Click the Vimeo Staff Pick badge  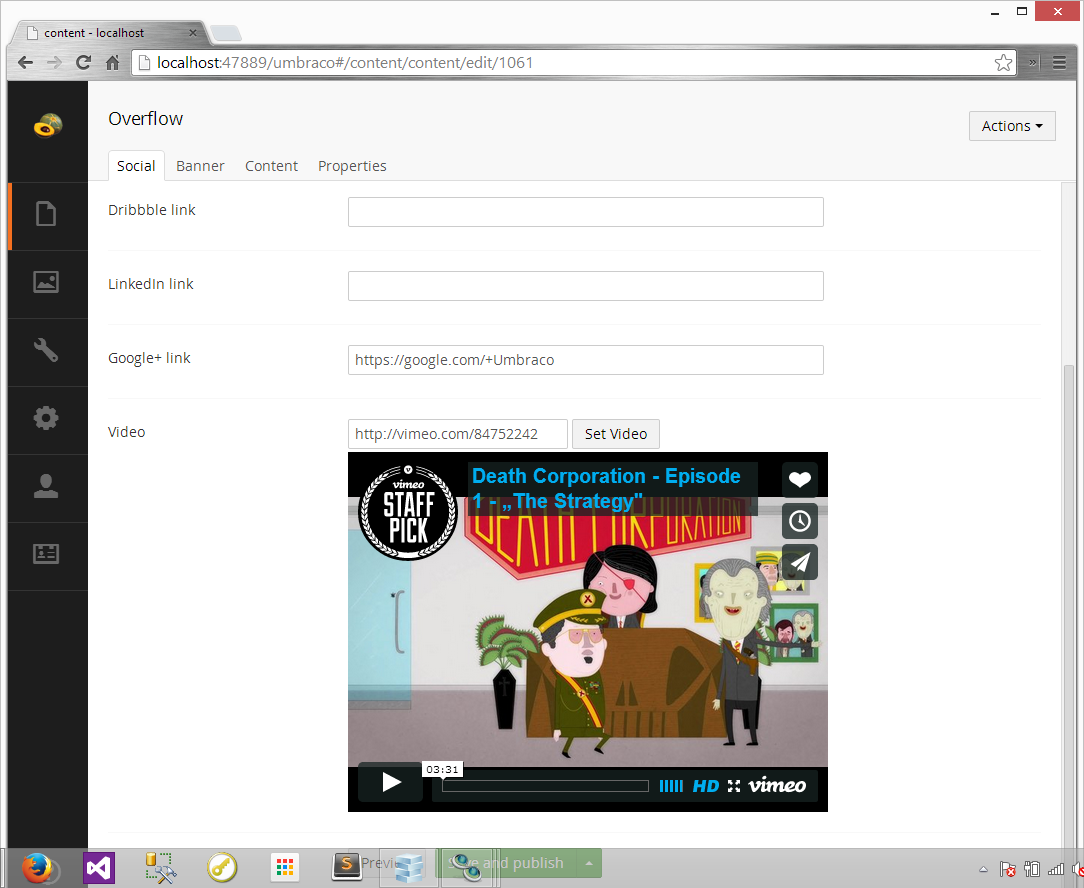(x=409, y=512)
